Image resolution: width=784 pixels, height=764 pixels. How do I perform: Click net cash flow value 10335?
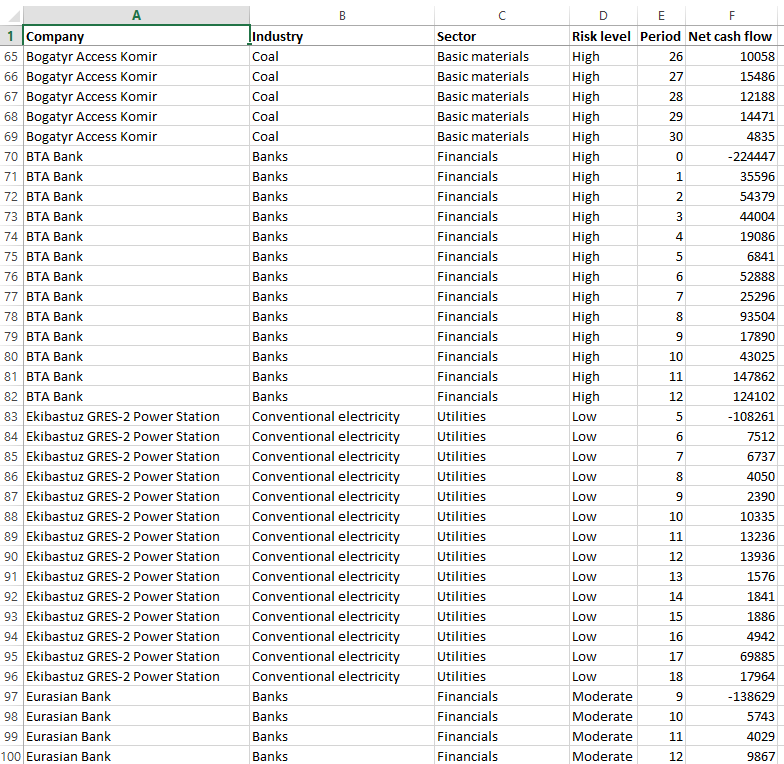(732, 516)
